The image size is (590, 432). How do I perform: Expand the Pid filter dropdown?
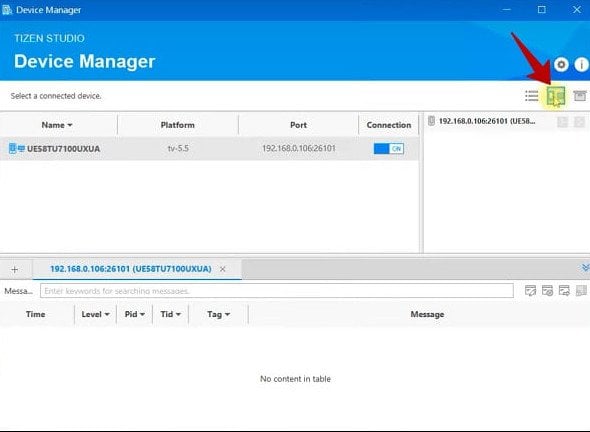point(142,315)
